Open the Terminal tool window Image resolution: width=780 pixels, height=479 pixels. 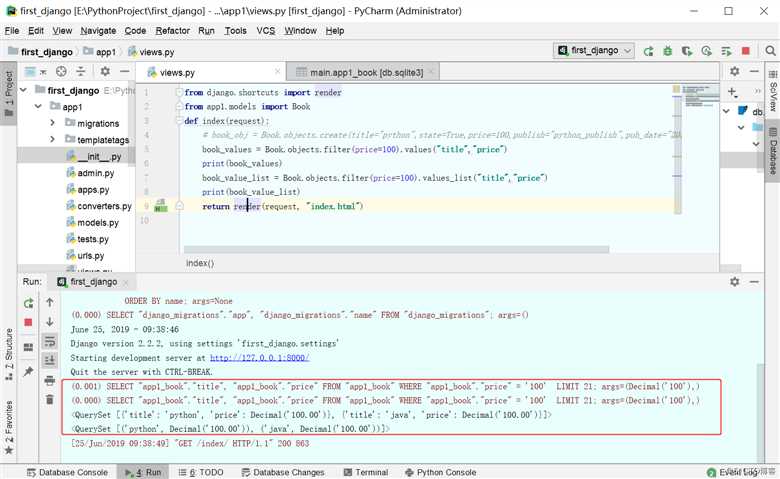365,472
